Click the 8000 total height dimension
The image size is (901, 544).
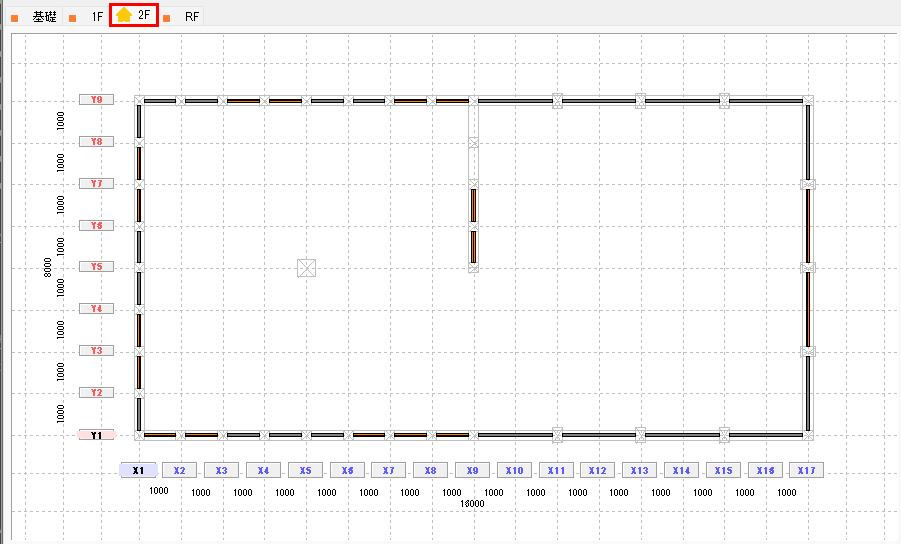[x=47, y=267]
